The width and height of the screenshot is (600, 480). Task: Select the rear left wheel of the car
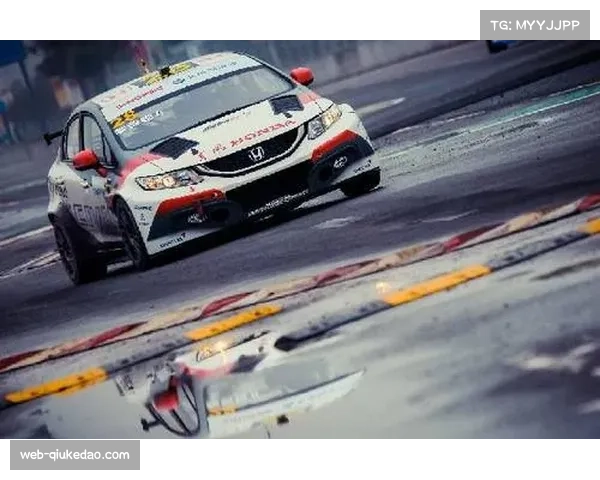(75, 250)
